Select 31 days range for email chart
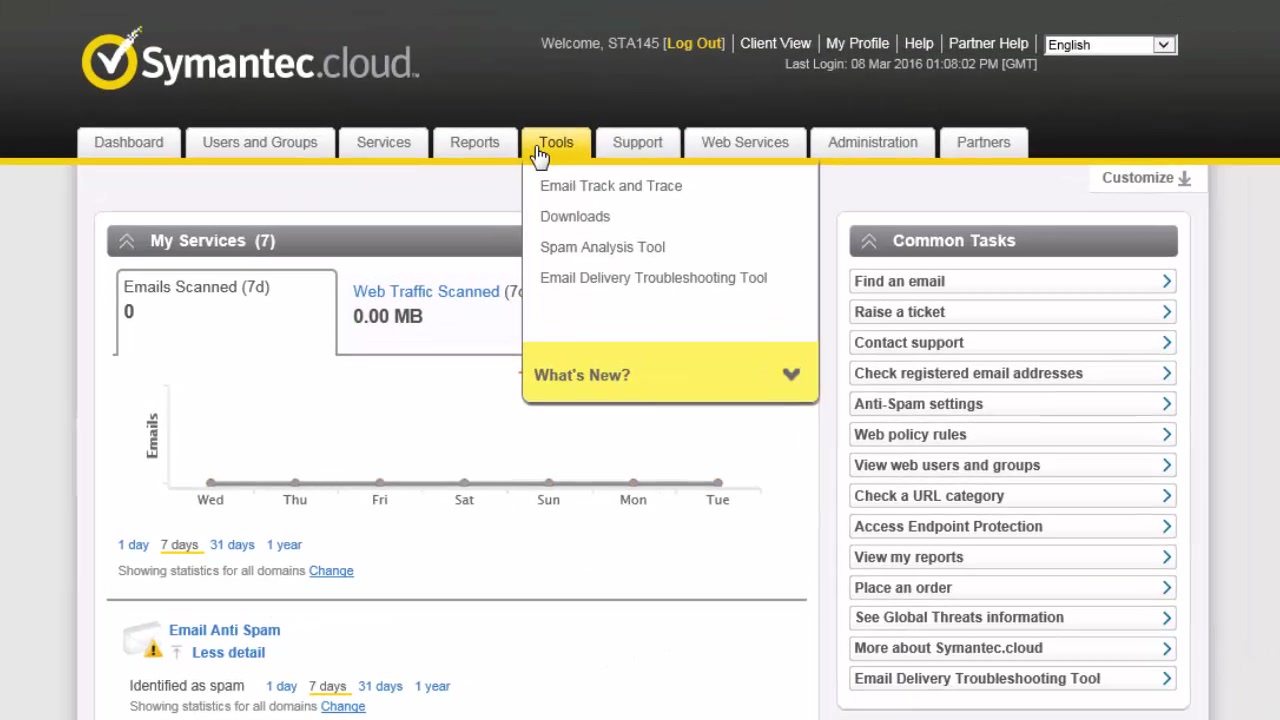Image resolution: width=1280 pixels, height=720 pixels. [x=232, y=545]
